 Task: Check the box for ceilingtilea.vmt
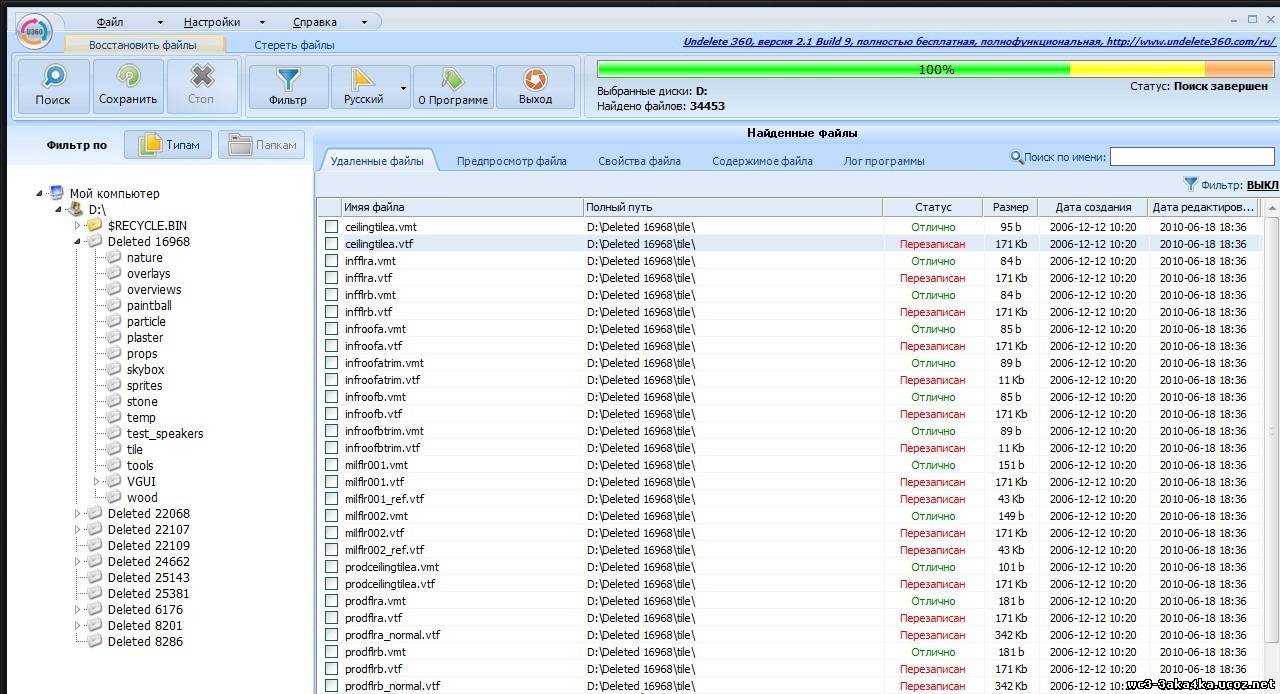331,227
